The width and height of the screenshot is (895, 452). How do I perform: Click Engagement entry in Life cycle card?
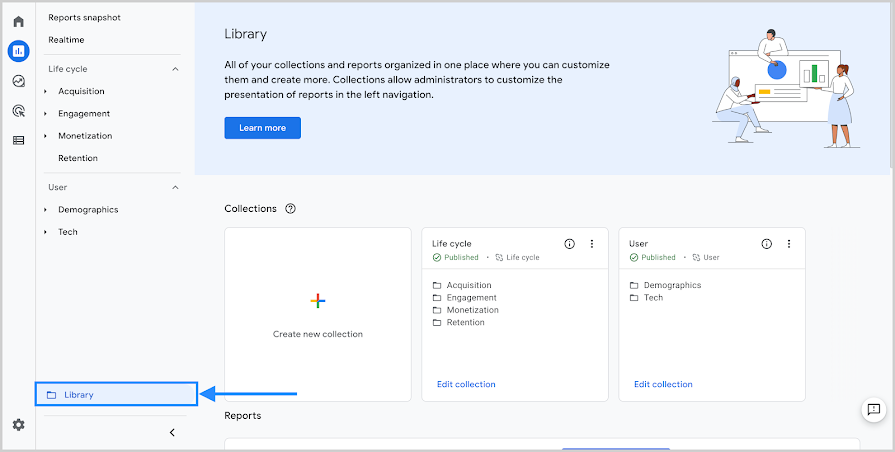[471, 298]
